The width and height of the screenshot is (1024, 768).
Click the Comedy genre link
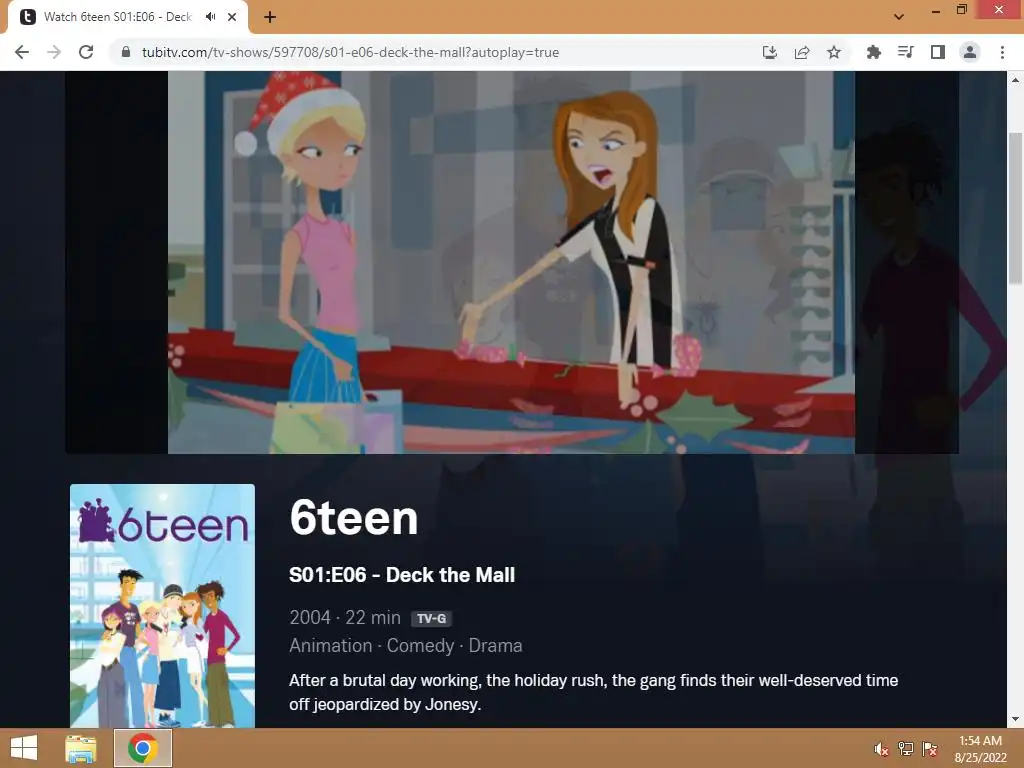[420, 645]
